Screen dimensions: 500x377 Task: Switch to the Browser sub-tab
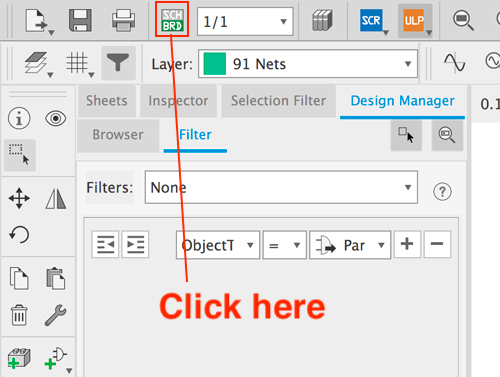click(118, 135)
